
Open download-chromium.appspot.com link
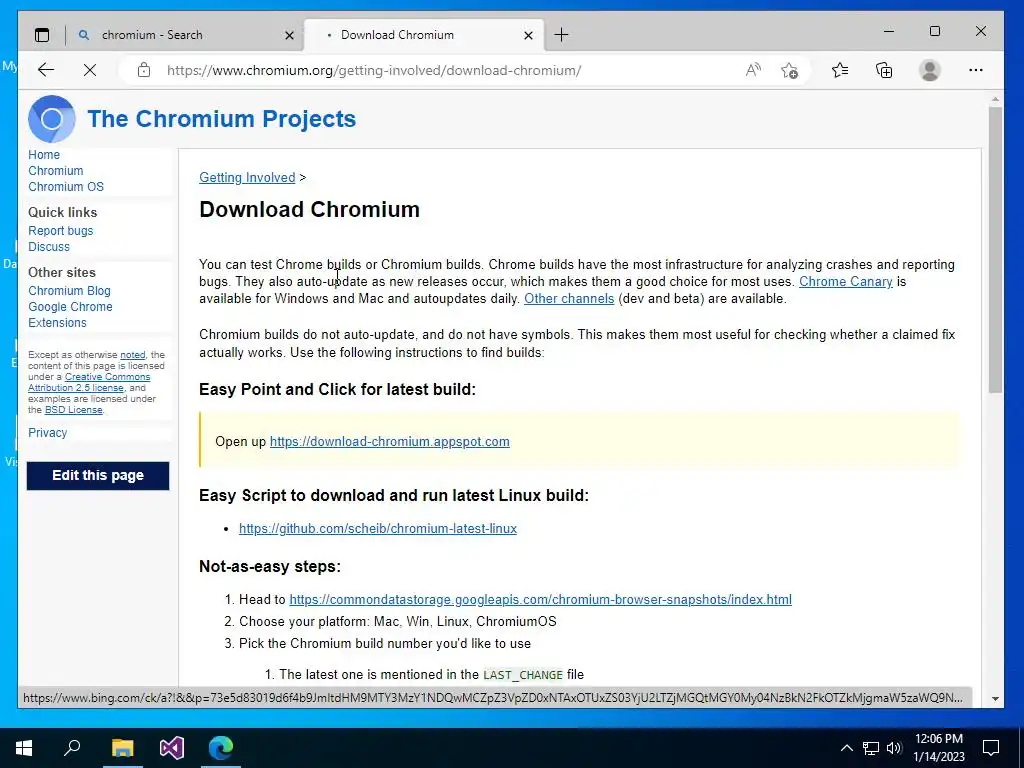pyautogui.click(x=390, y=441)
